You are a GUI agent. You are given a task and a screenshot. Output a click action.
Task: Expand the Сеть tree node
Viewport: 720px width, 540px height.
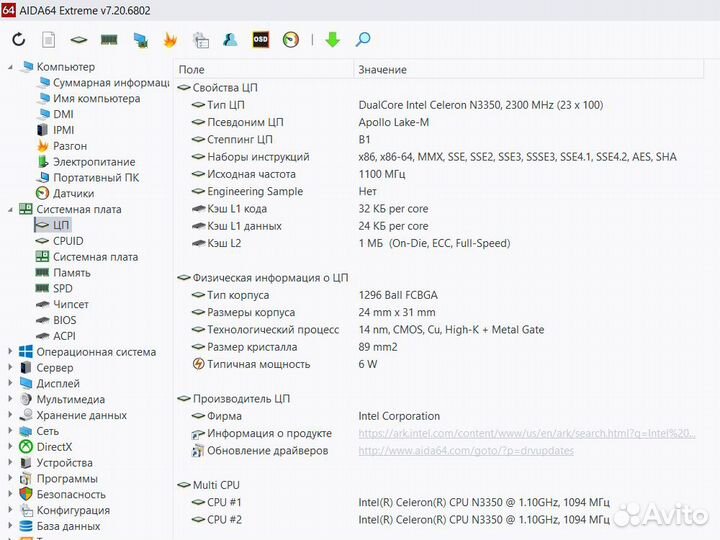[x=10, y=431]
